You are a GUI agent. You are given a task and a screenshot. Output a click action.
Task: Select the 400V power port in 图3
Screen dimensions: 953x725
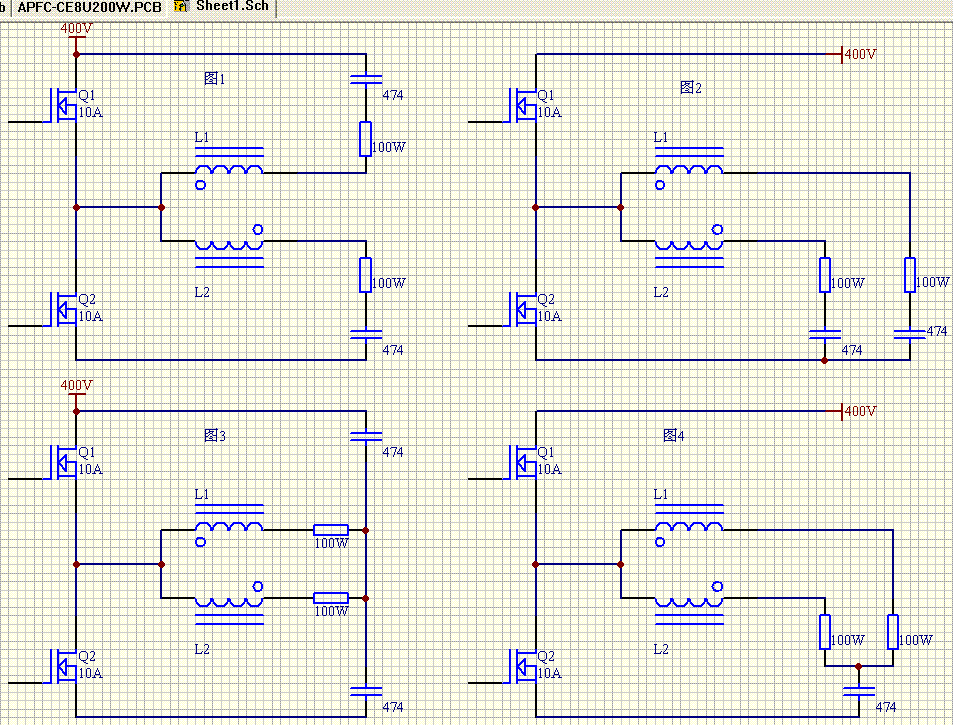[x=76, y=393]
